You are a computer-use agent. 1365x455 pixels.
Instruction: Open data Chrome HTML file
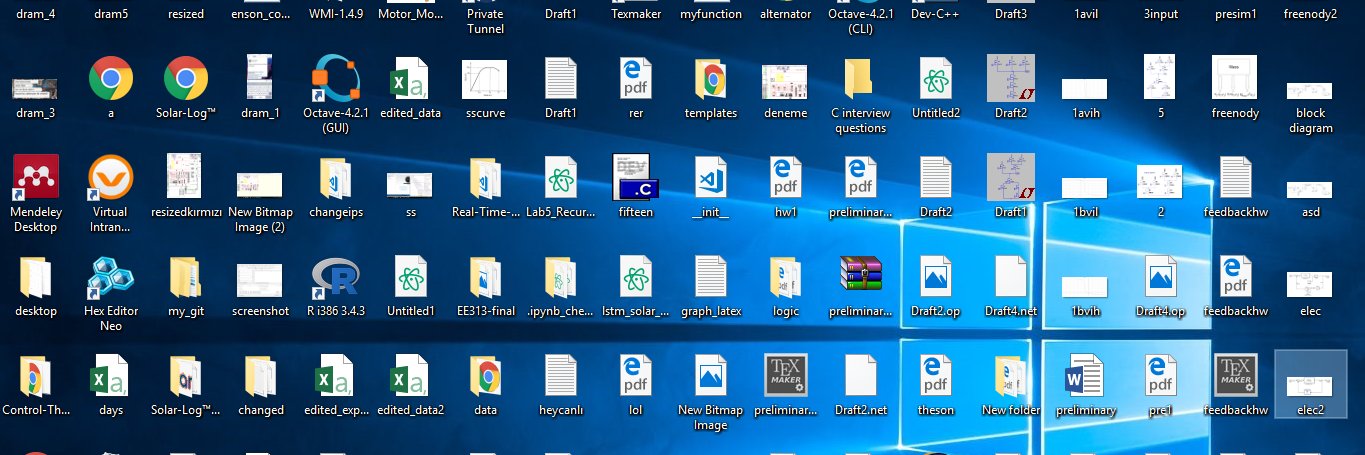pos(486,377)
